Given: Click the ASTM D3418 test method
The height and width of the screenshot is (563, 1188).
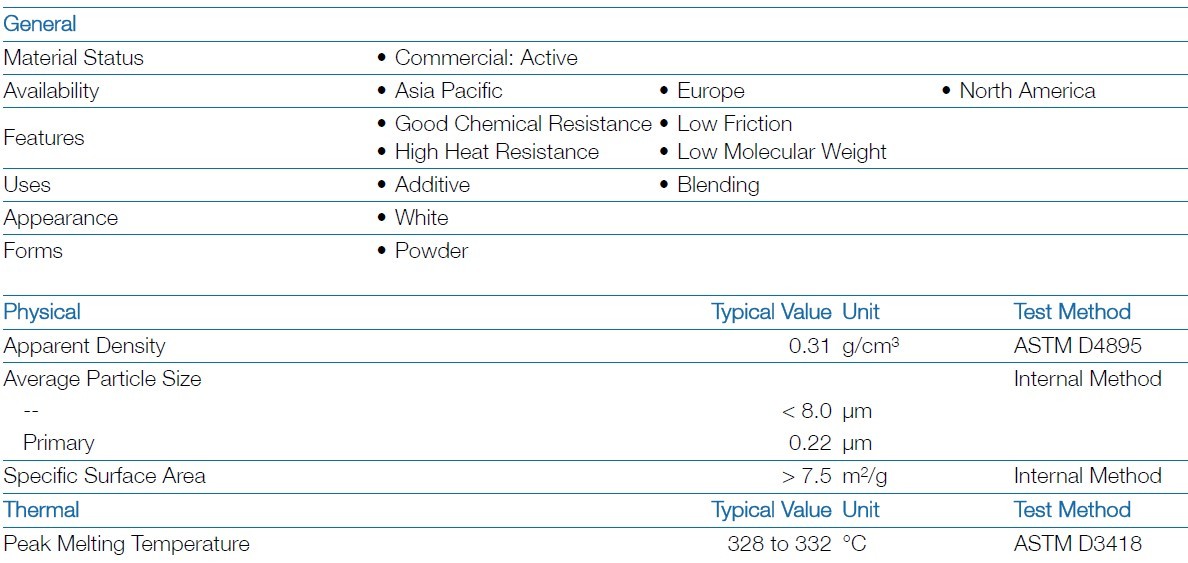Looking at the screenshot, I should coord(1077,544).
